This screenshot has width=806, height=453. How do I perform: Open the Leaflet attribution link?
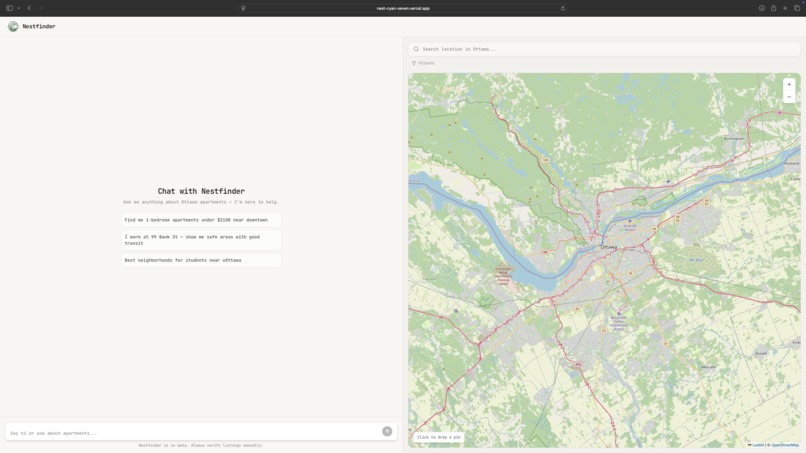756,445
